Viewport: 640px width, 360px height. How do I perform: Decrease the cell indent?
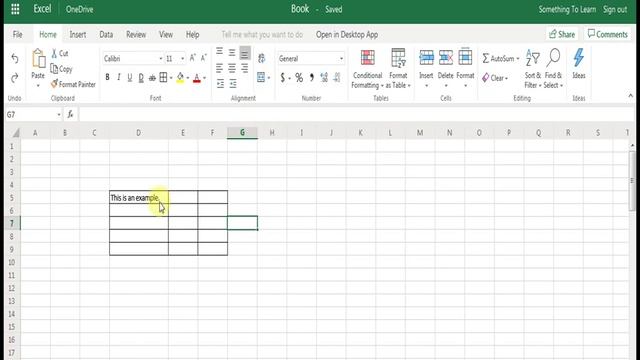(220, 84)
